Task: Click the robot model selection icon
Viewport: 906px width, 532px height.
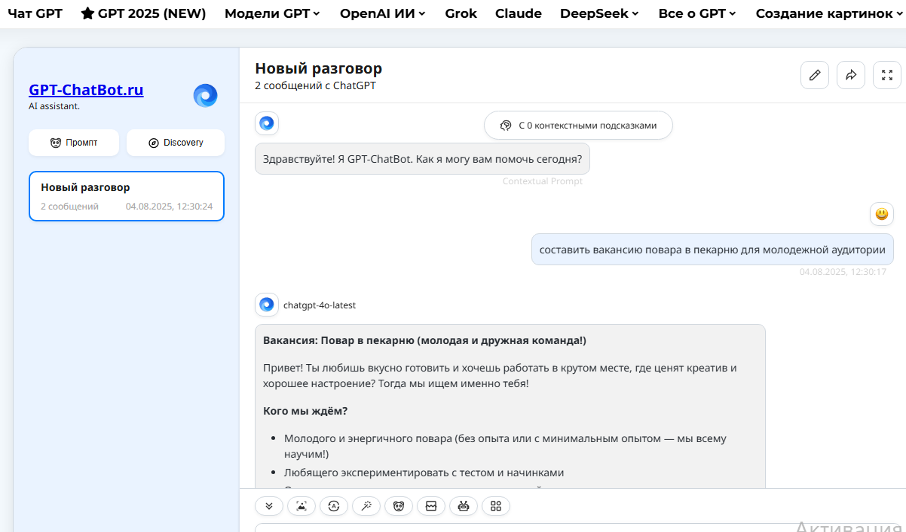Action: pos(463,506)
